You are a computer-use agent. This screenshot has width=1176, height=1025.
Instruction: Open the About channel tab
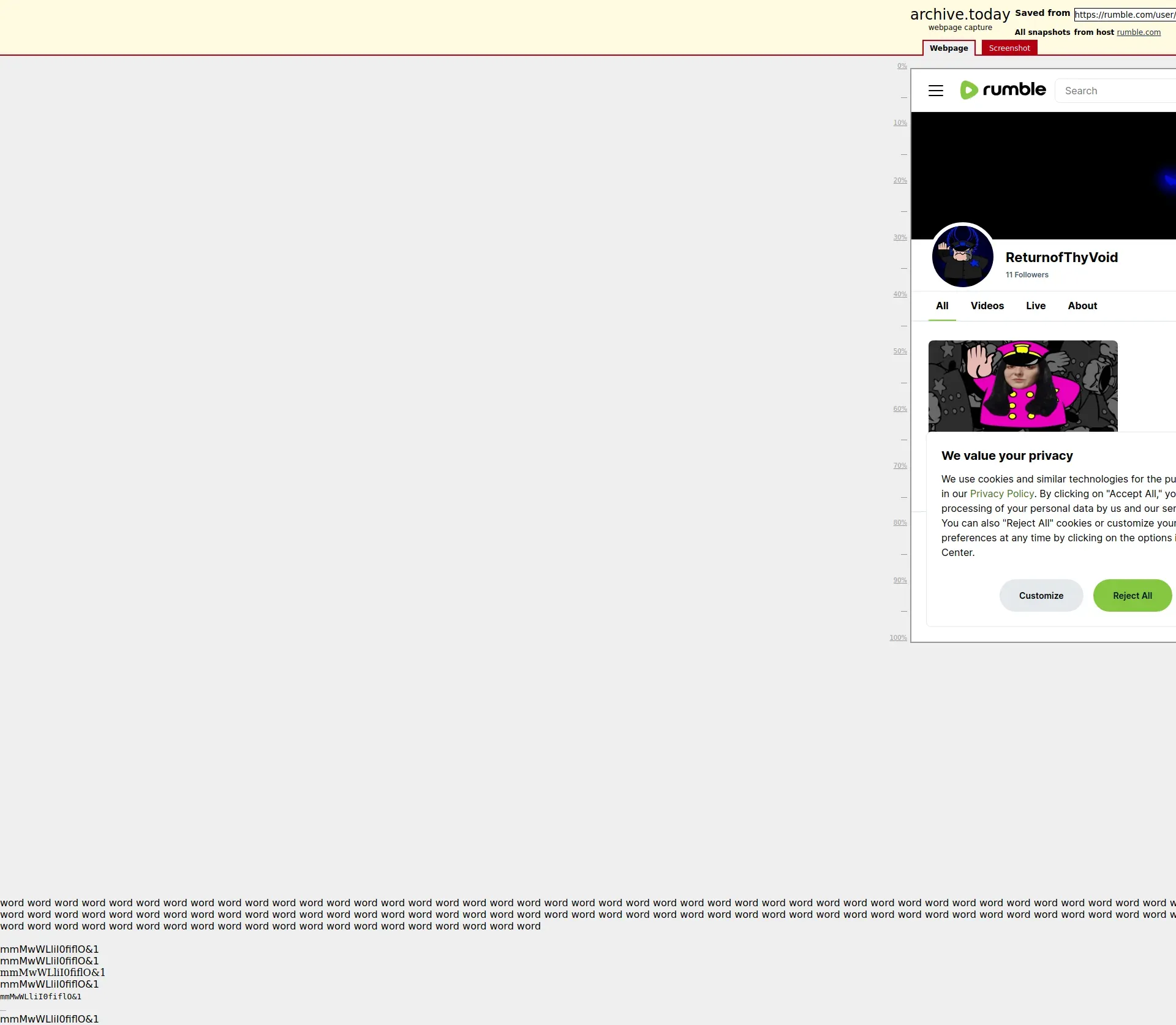(1082, 306)
